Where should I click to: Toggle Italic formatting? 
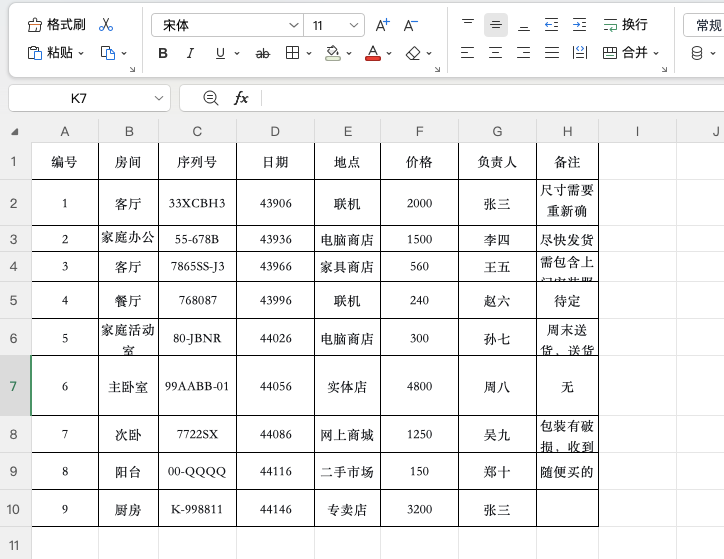click(190, 54)
